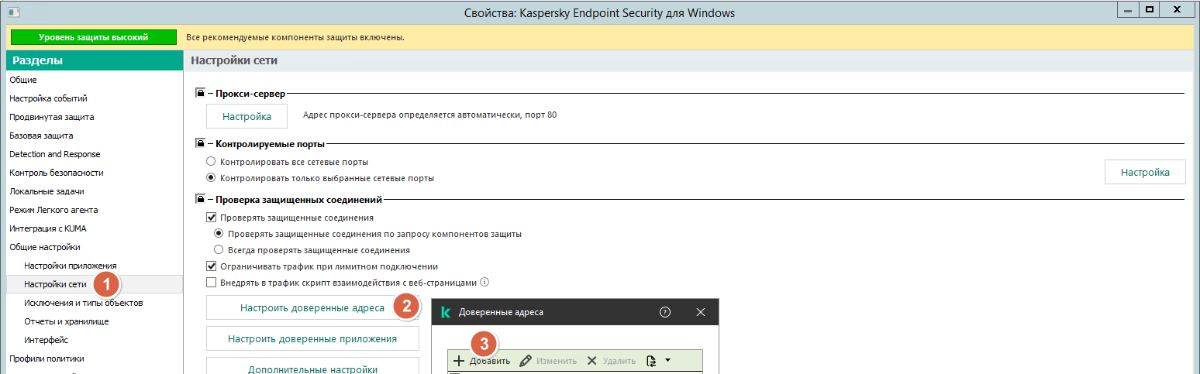Select Всегда проверять защищенные соединения
Screen dimensions: 1200x374
pos(220,249)
